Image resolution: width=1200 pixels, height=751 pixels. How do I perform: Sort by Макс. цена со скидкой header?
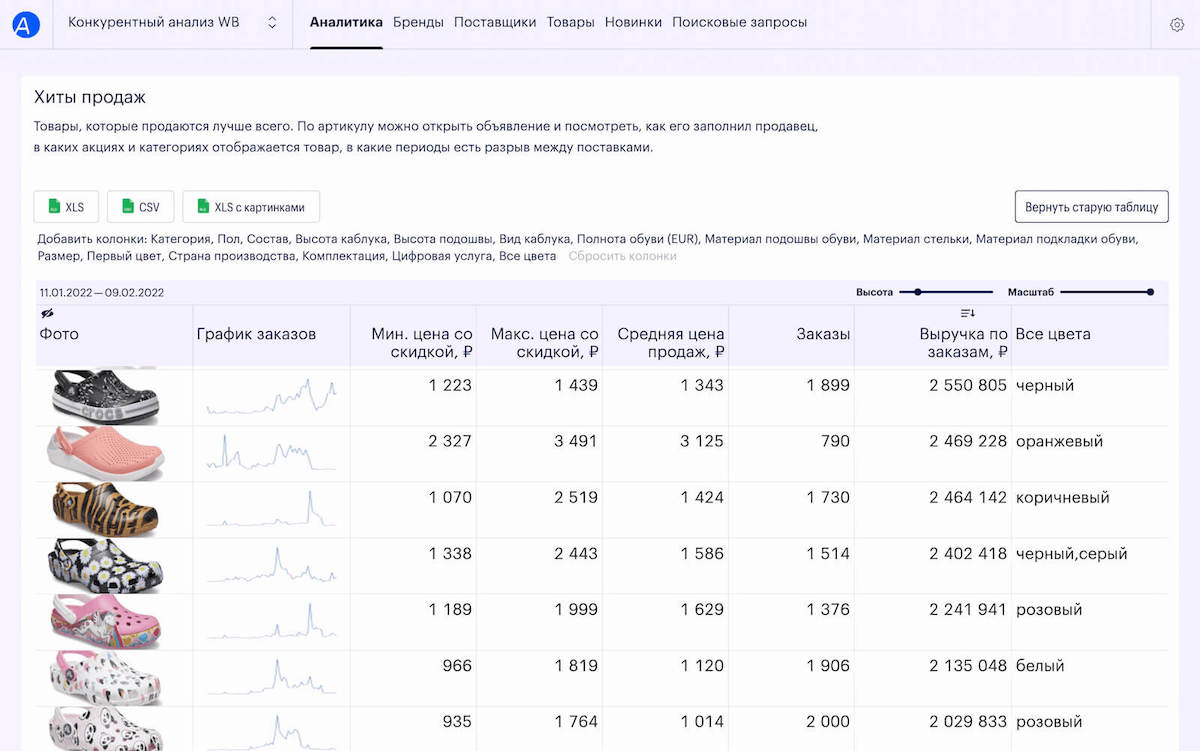545,343
